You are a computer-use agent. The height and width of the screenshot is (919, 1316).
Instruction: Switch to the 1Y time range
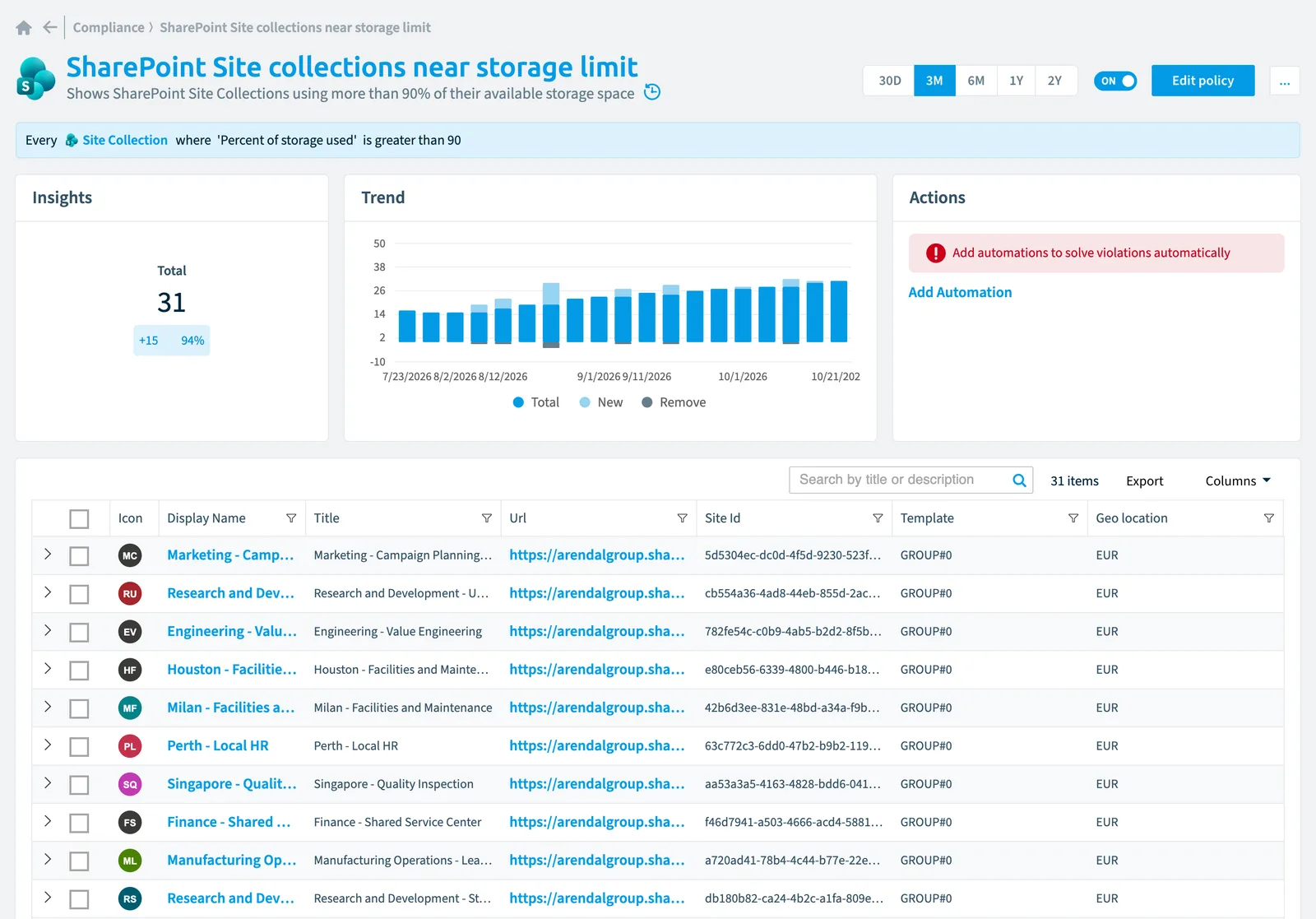click(1017, 81)
